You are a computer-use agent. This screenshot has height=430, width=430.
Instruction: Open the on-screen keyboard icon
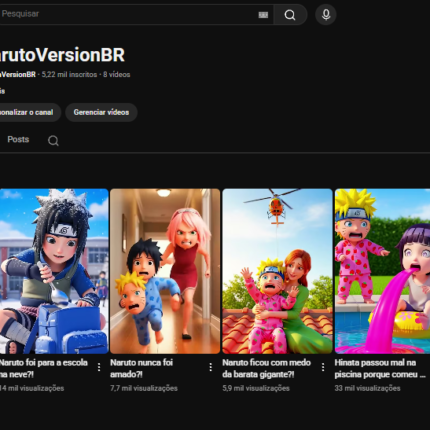click(x=263, y=15)
